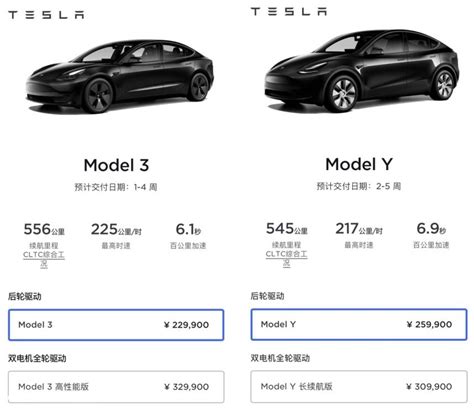The image size is (474, 413).
Task: Click the Tesla logo above Model Y
Action: (289, 12)
